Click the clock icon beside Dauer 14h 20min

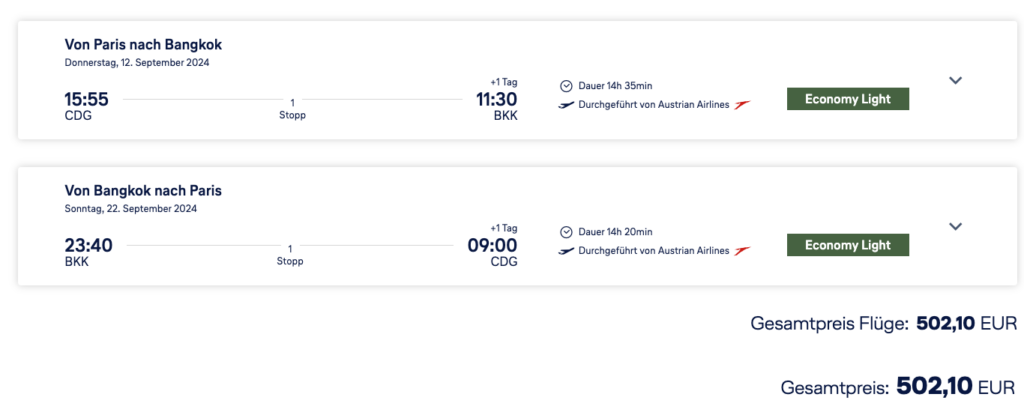point(566,232)
